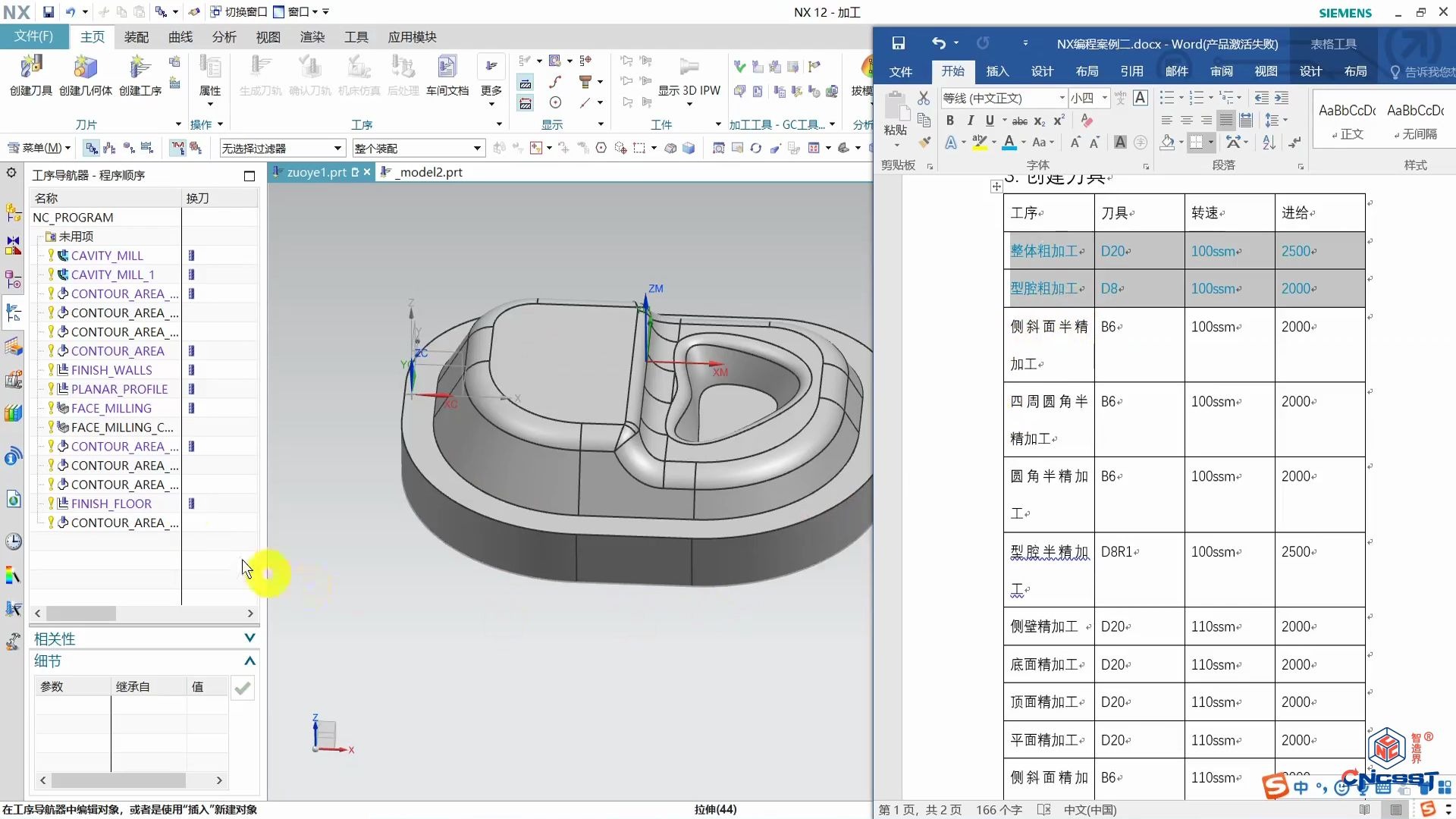Click the font color red A swatch
This screenshot has width=1456, height=819.
point(1009,142)
